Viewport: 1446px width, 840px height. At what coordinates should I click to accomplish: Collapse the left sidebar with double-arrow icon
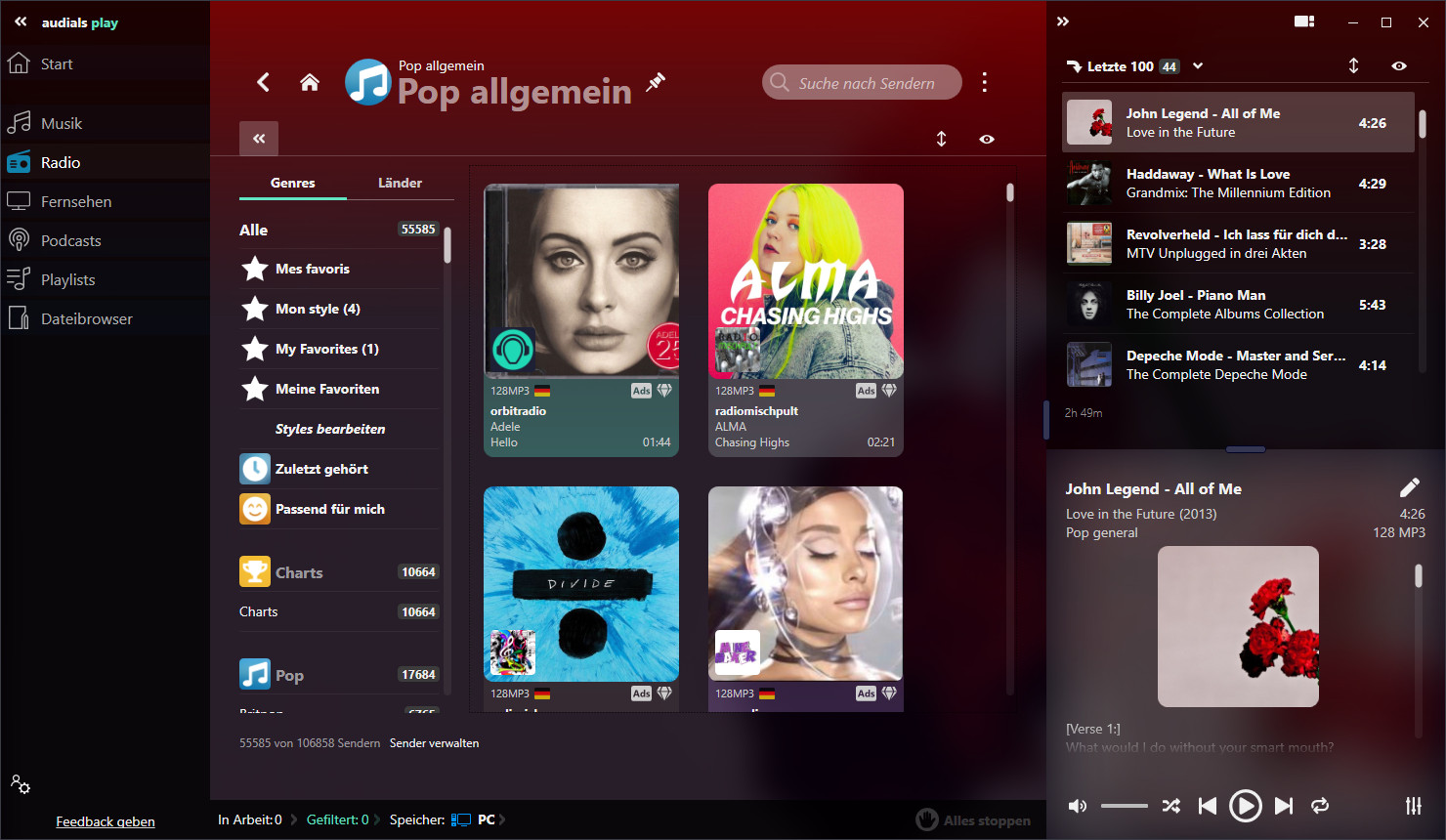pyautogui.click(x=21, y=21)
